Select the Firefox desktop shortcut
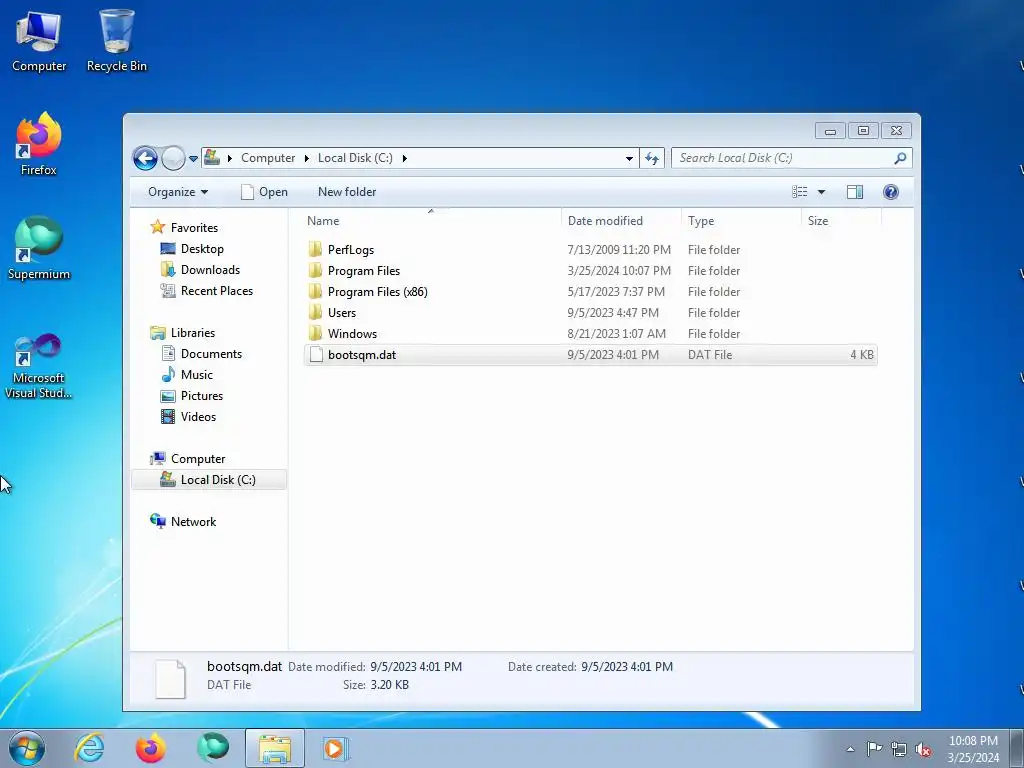The height and width of the screenshot is (768, 1024). (39, 144)
